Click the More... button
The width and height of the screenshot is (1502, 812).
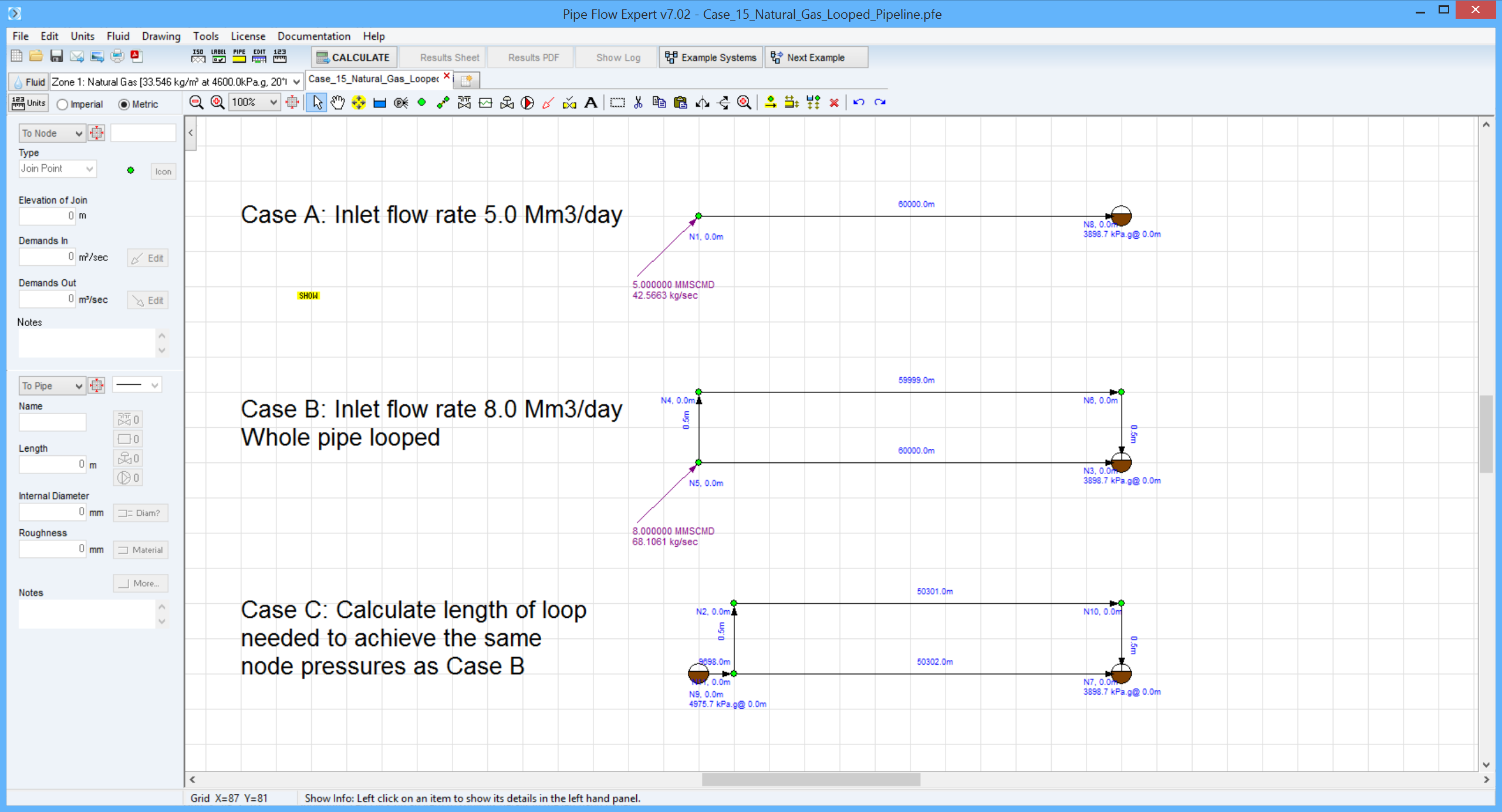[140, 583]
